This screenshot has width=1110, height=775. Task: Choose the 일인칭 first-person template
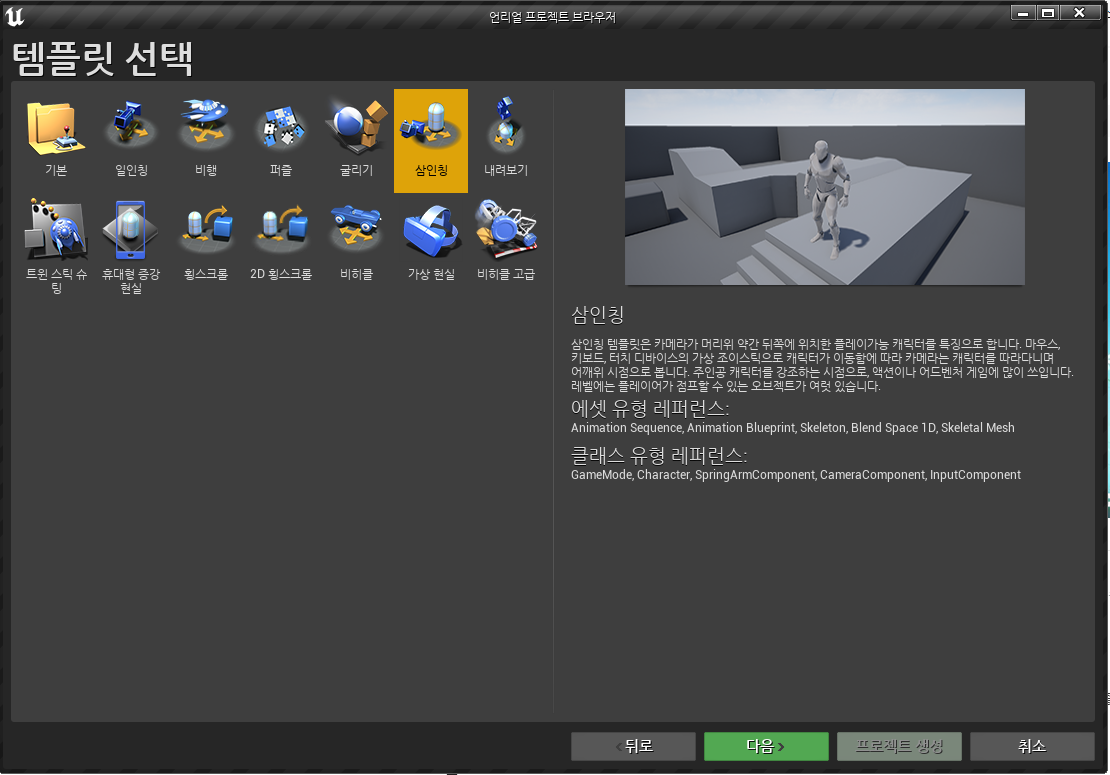click(131, 140)
